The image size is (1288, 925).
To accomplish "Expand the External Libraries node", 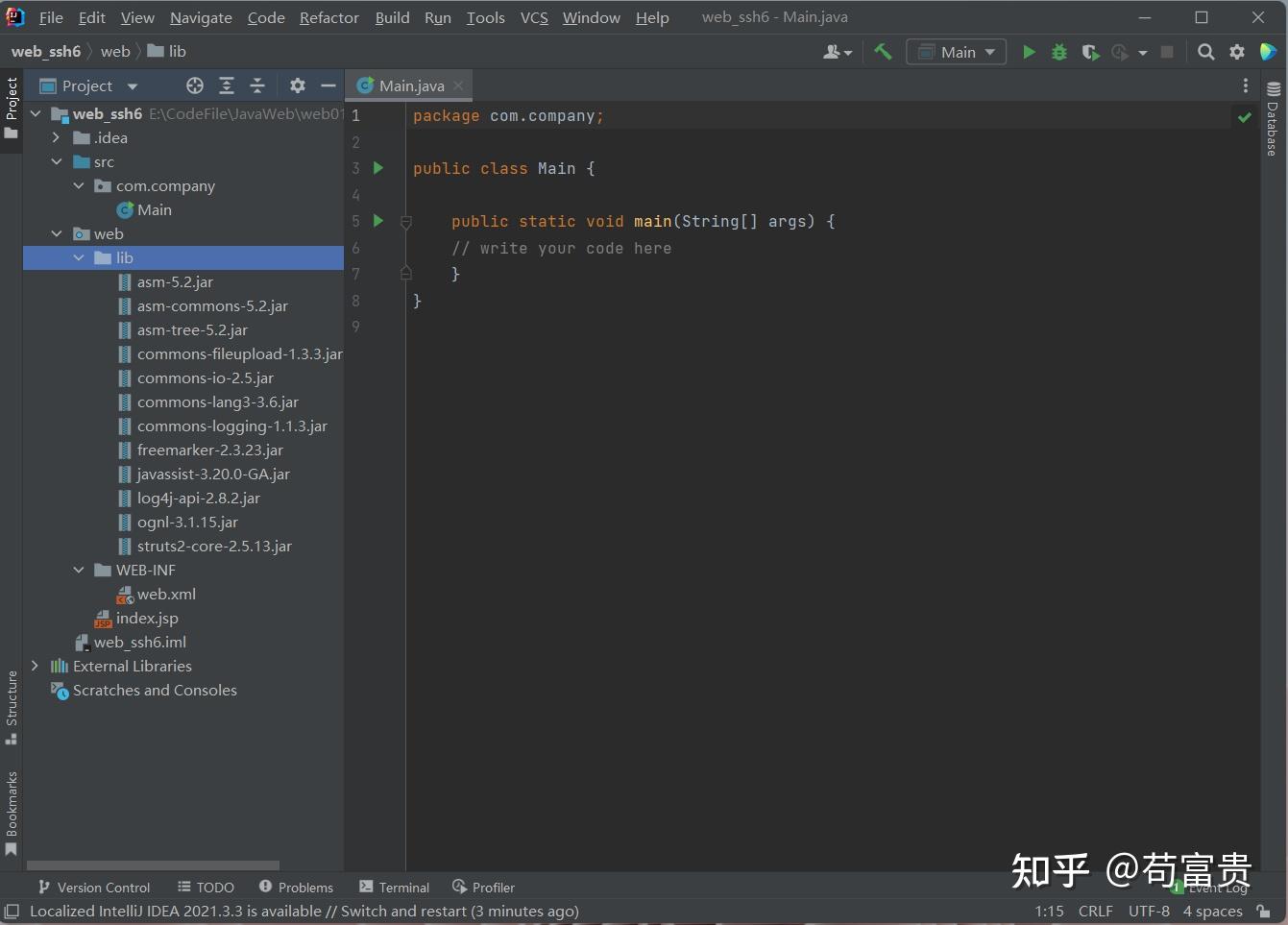I will pyautogui.click(x=35, y=666).
